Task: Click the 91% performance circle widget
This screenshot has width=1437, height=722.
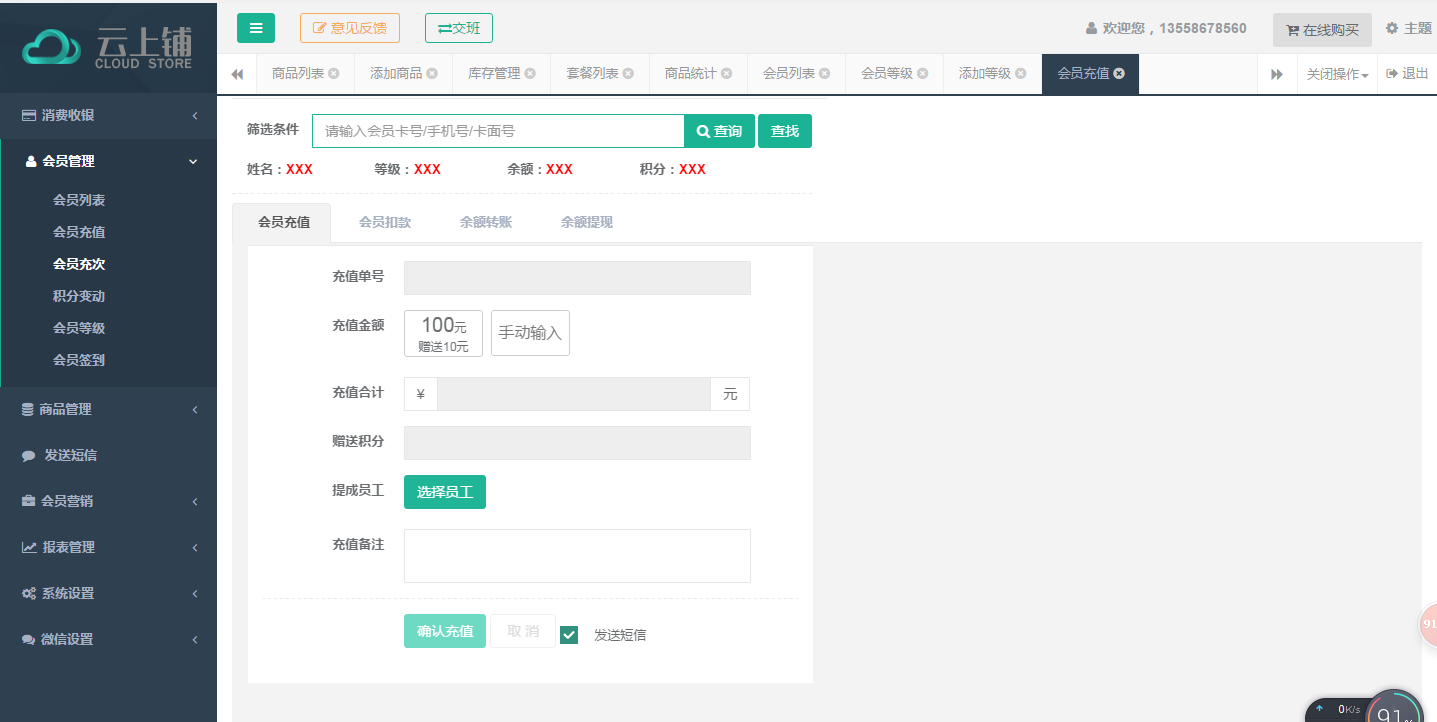Action: pyautogui.click(x=1394, y=708)
